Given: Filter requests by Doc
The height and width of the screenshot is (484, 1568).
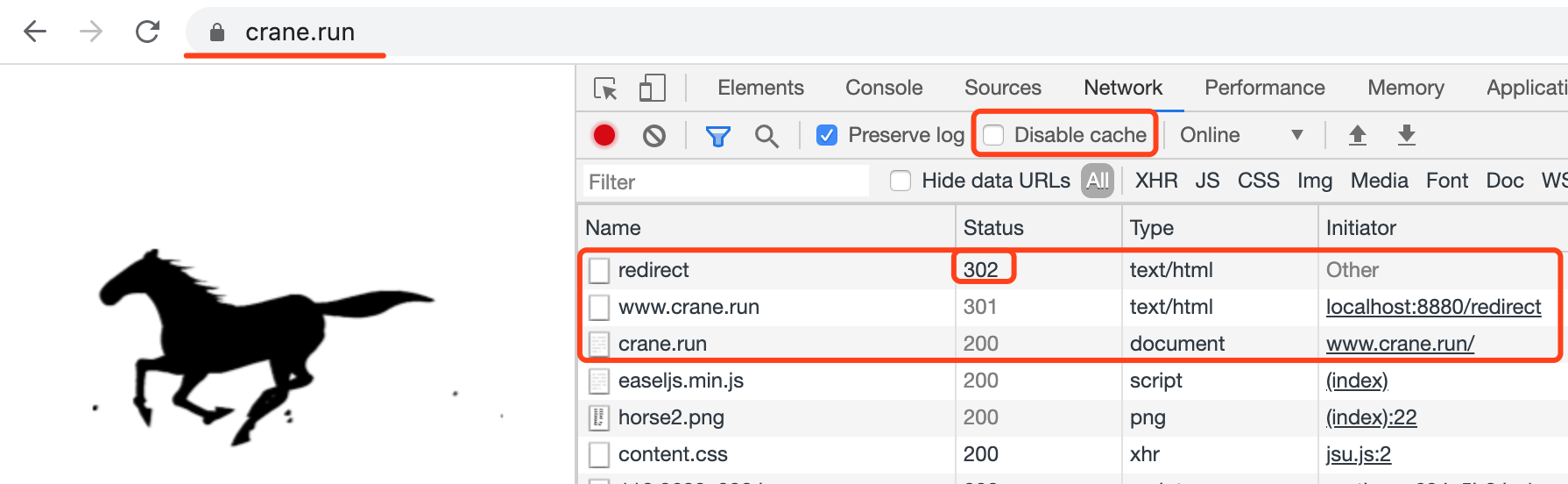Looking at the screenshot, I should click(1505, 181).
